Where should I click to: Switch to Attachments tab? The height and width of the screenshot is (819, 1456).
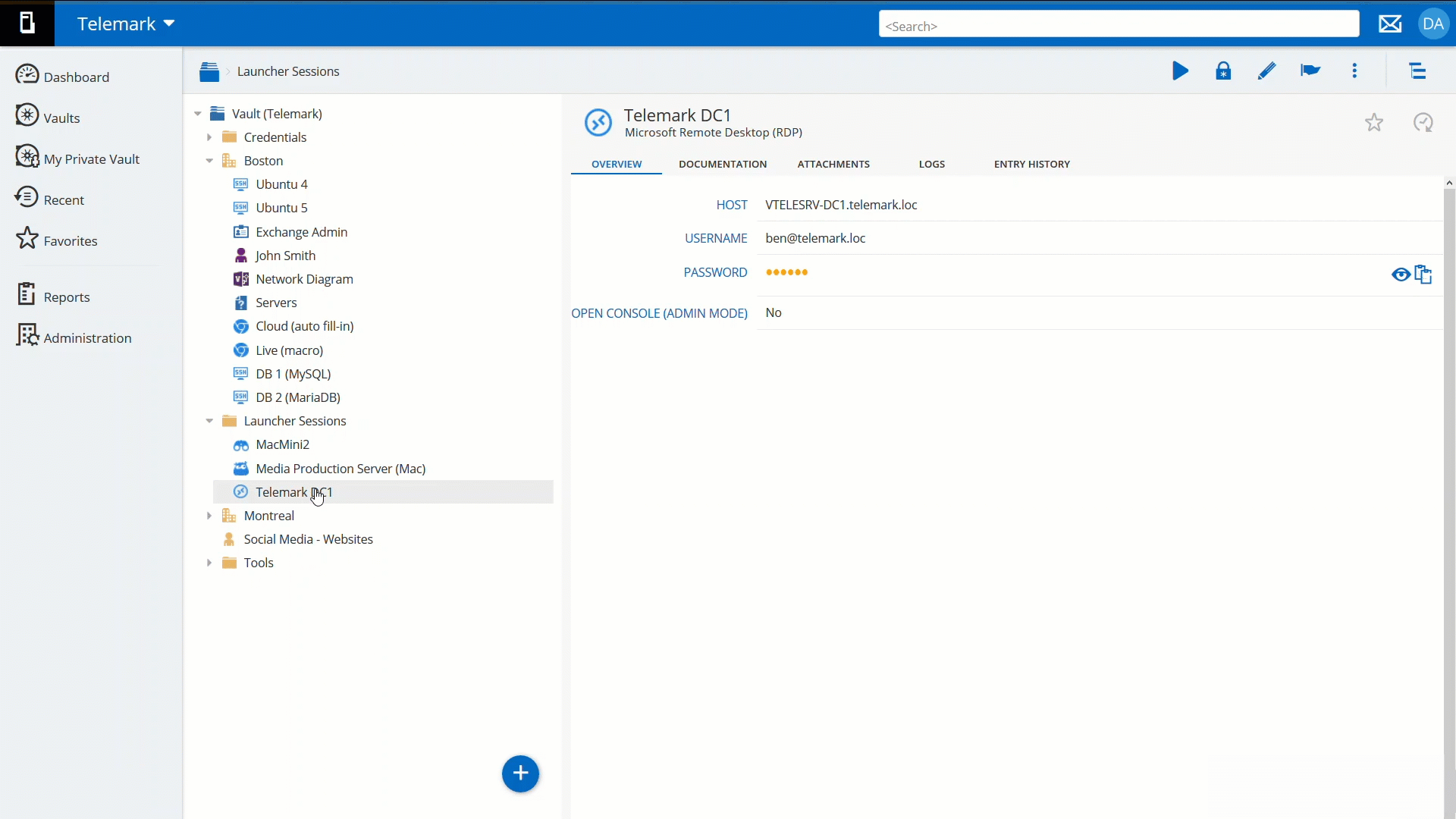833,164
